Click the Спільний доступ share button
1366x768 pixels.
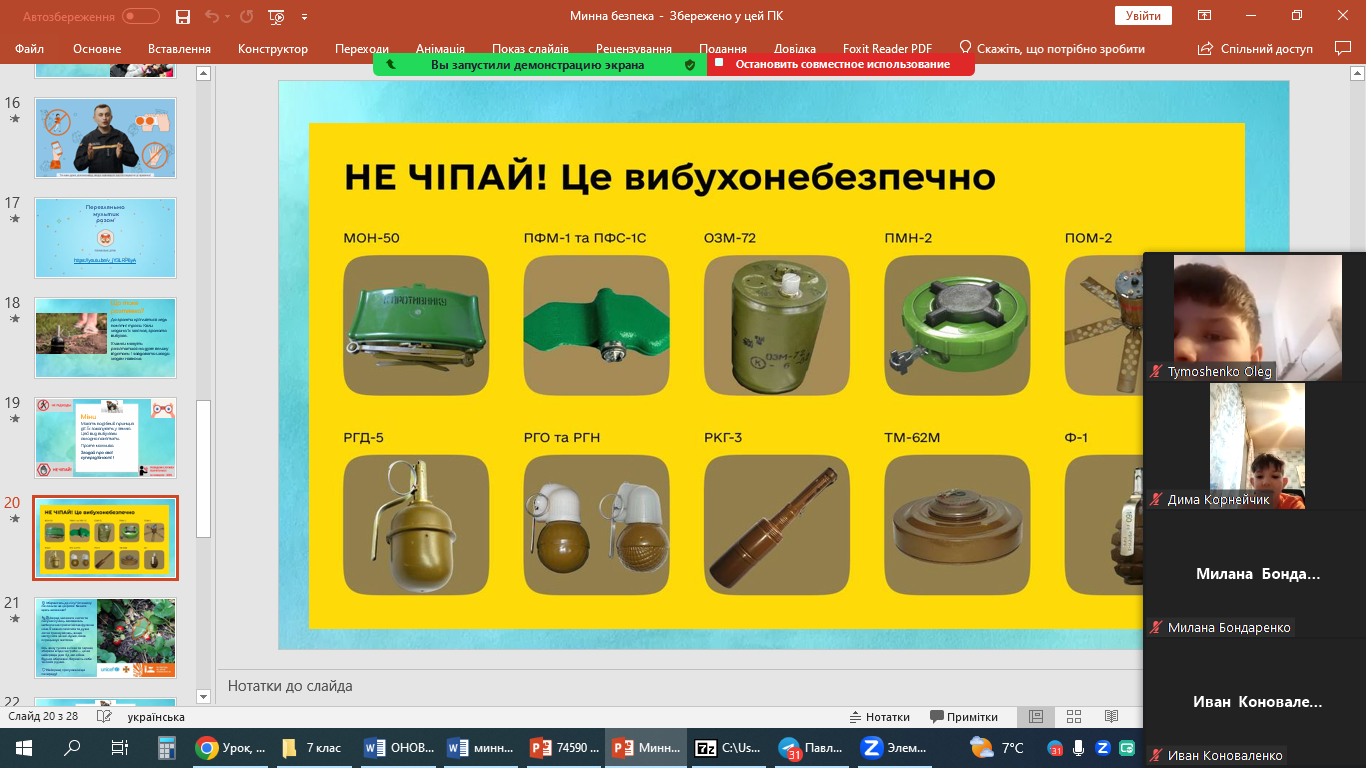(x=1256, y=48)
